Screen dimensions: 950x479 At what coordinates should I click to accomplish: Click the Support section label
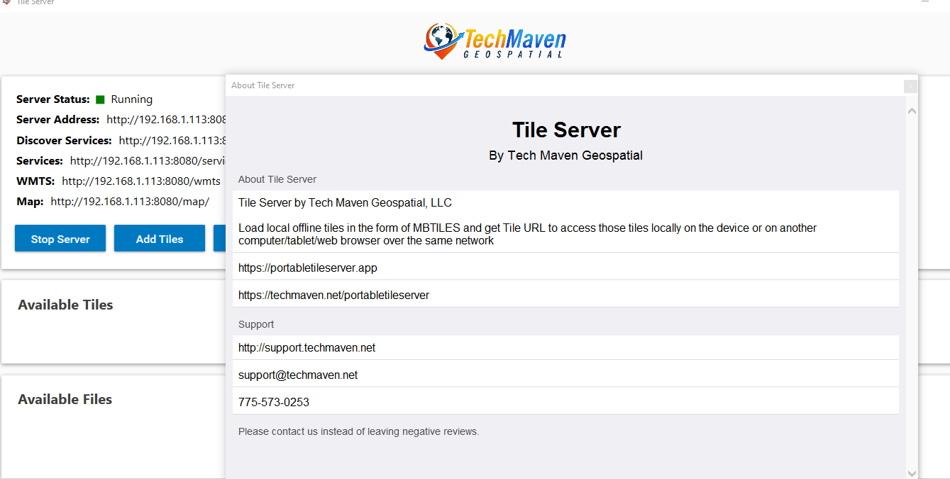[256, 325]
